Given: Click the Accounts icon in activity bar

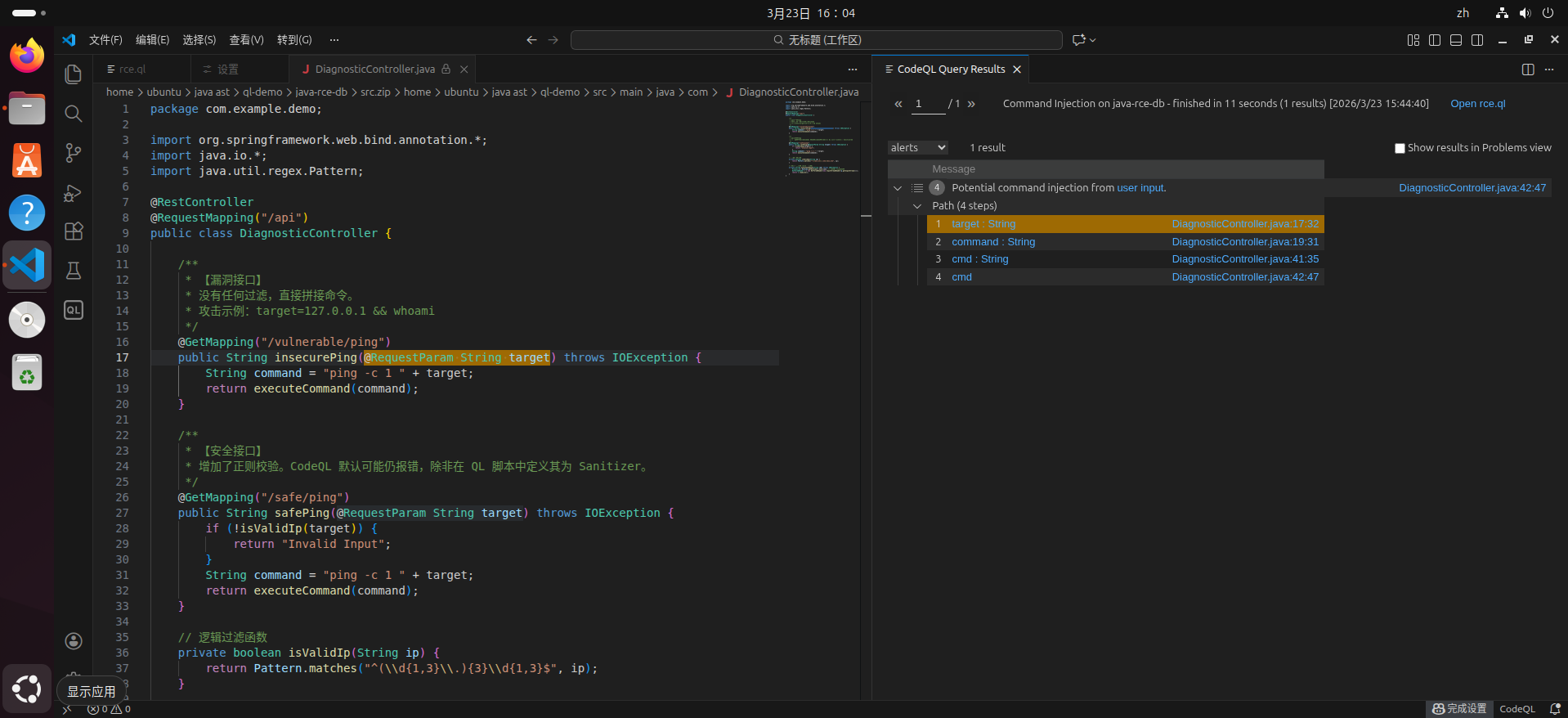Looking at the screenshot, I should coord(74,641).
